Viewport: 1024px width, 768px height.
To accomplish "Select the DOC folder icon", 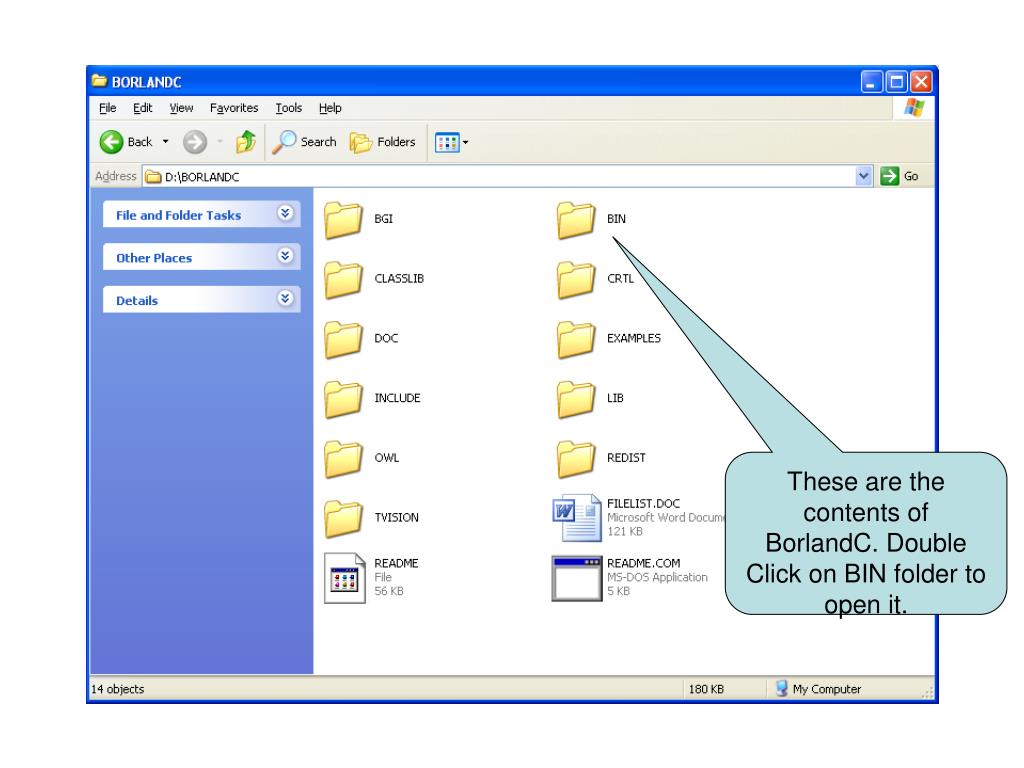I will 344,339.
